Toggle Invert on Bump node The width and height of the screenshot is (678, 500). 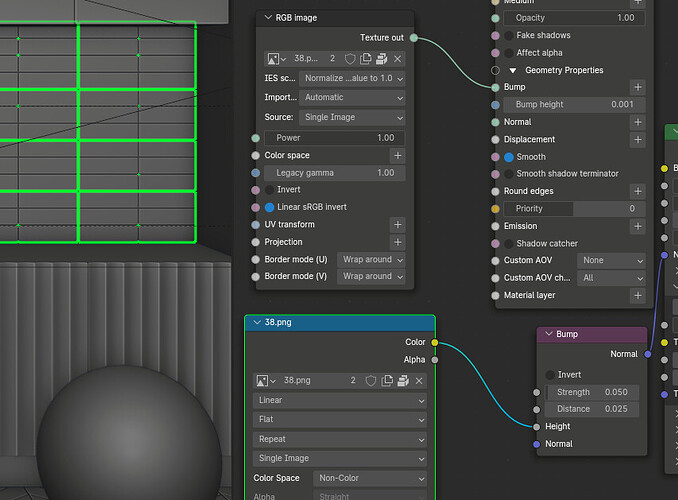pyautogui.click(x=550, y=375)
